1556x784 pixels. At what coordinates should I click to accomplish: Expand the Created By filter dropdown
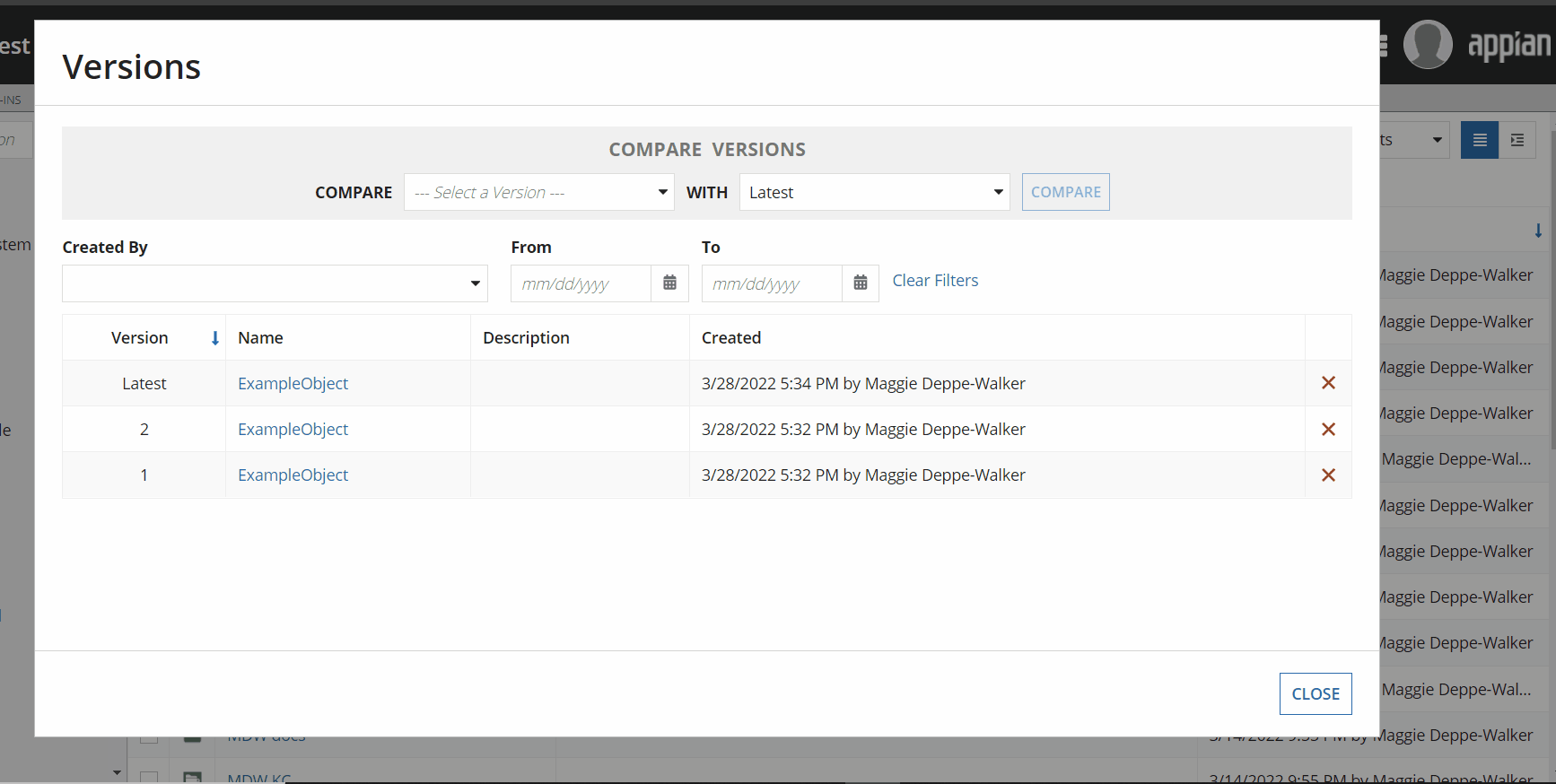click(275, 283)
